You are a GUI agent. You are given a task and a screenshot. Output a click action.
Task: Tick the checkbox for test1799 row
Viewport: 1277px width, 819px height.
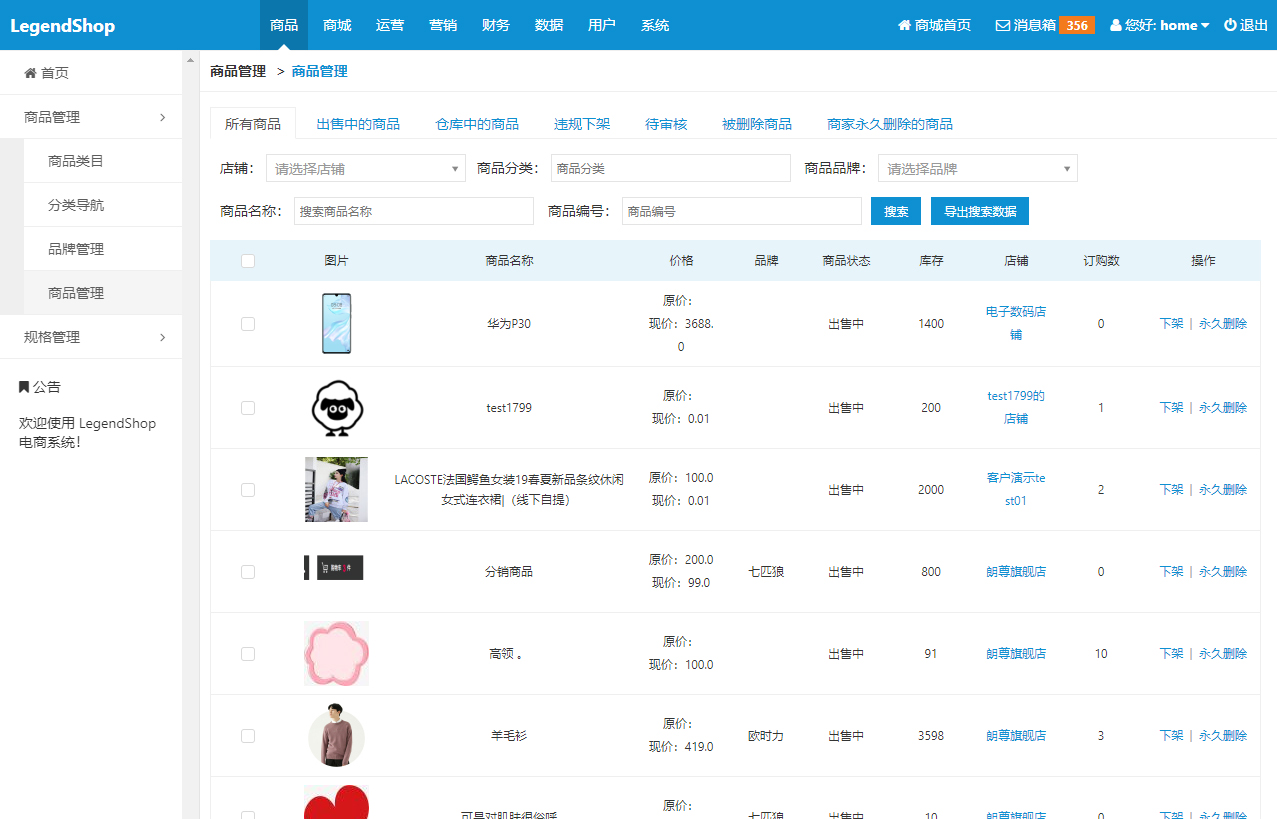(248, 408)
